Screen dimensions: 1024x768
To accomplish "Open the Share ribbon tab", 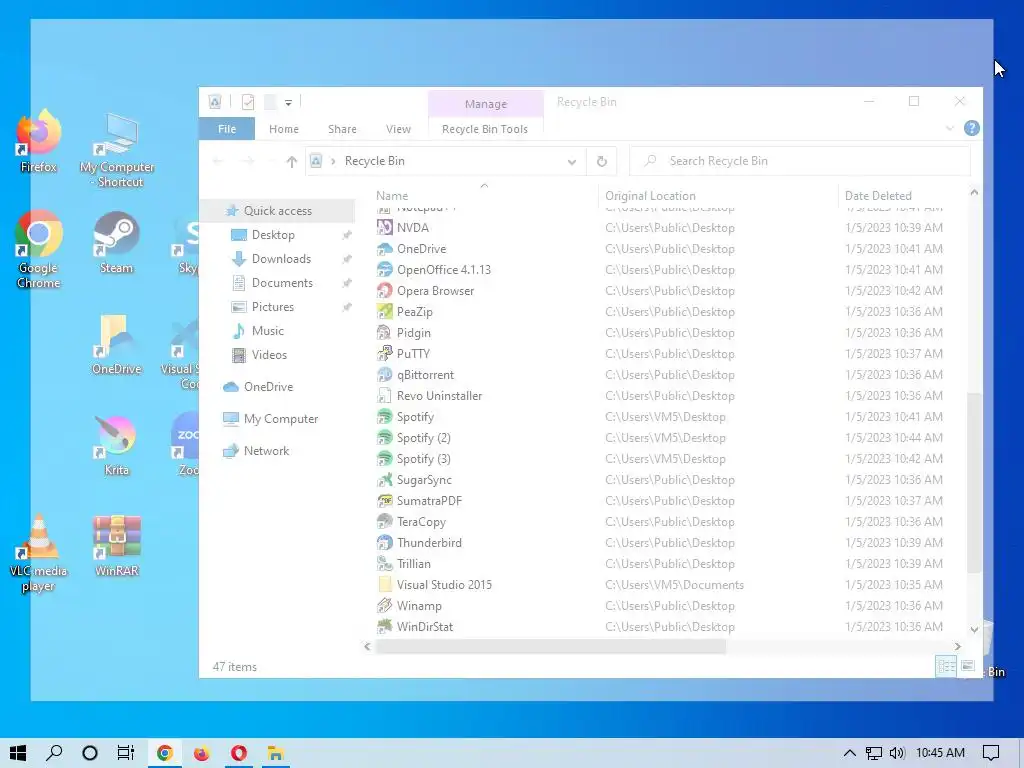I will pyautogui.click(x=342, y=129).
